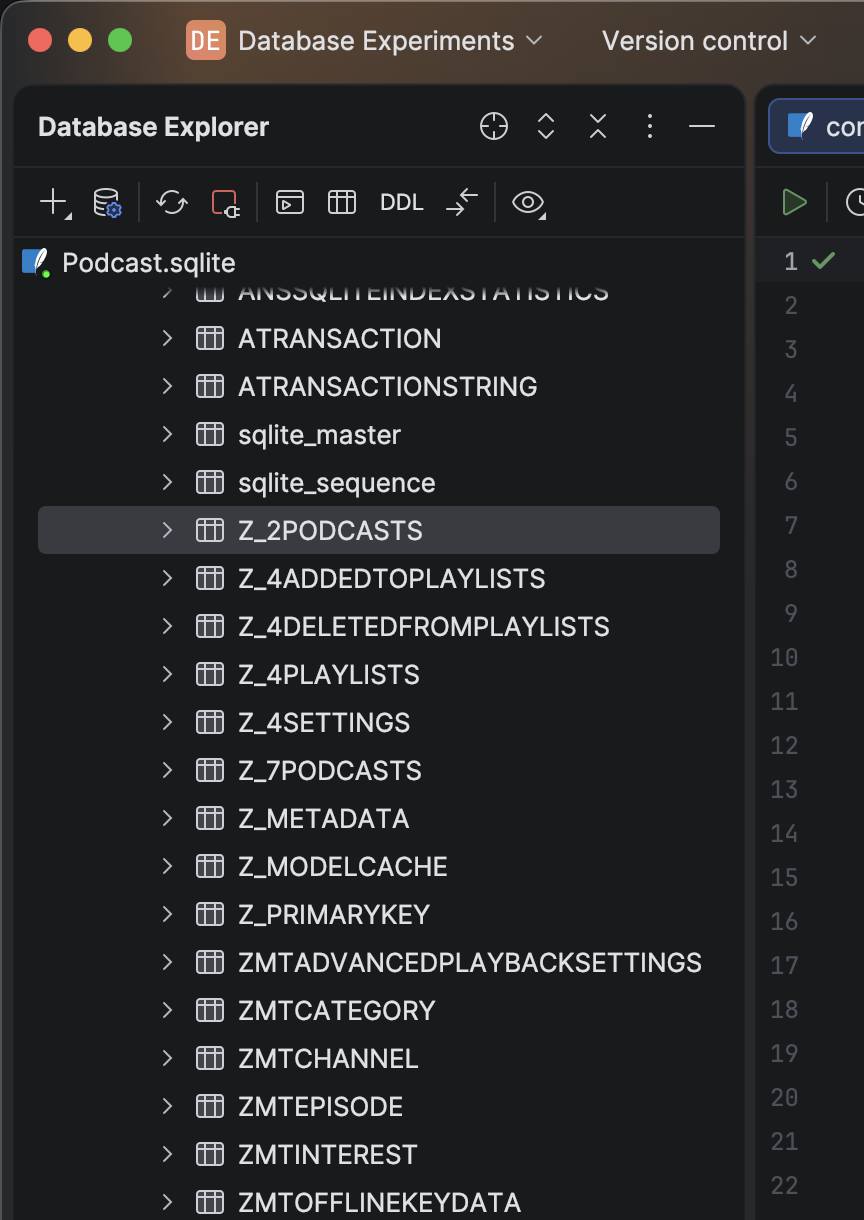This screenshot has height=1220, width=864.
Task: Open the Database Explorer options (three dots)
Action: [650, 126]
